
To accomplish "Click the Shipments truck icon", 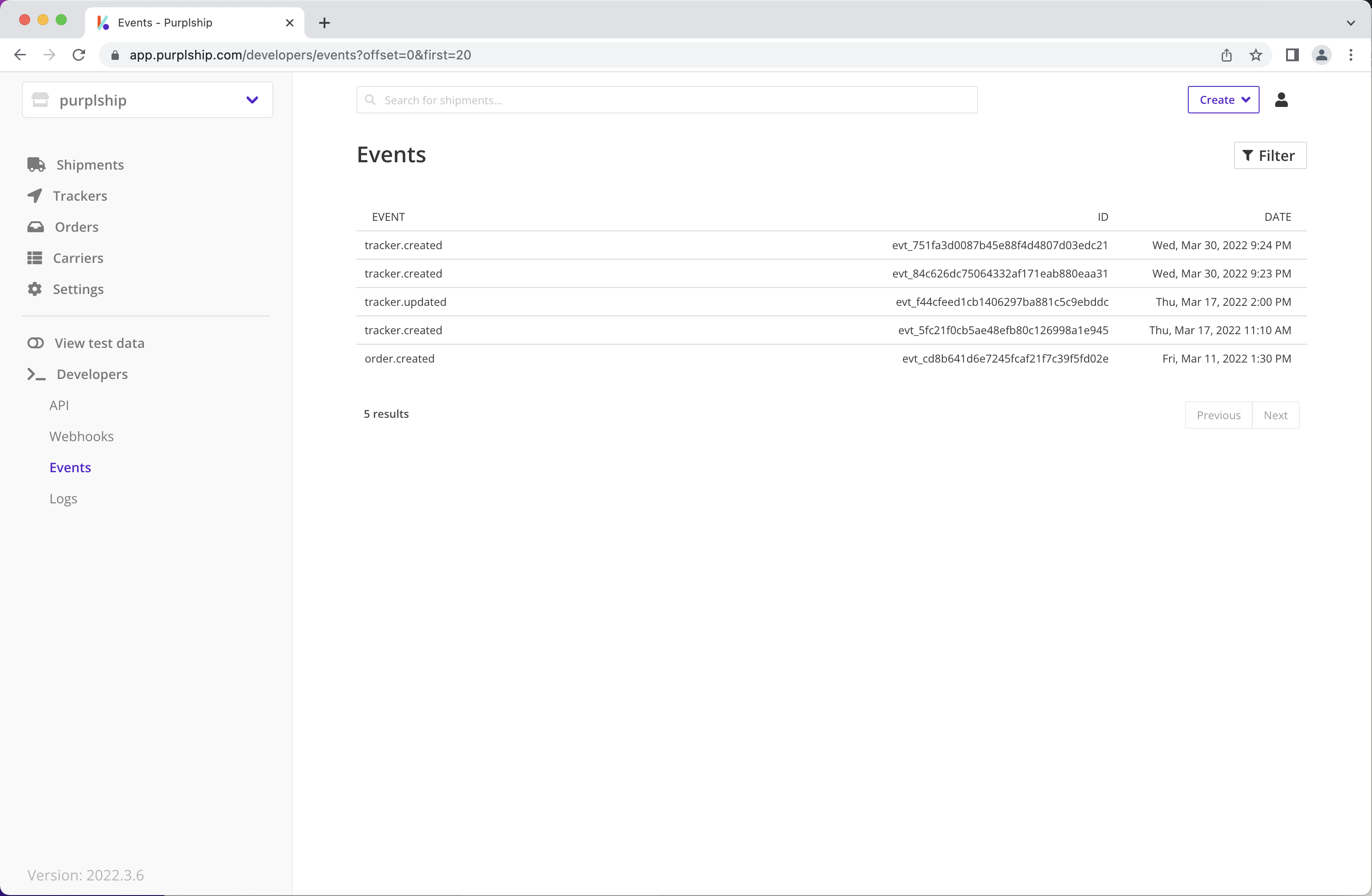I will pyautogui.click(x=36, y=165).
